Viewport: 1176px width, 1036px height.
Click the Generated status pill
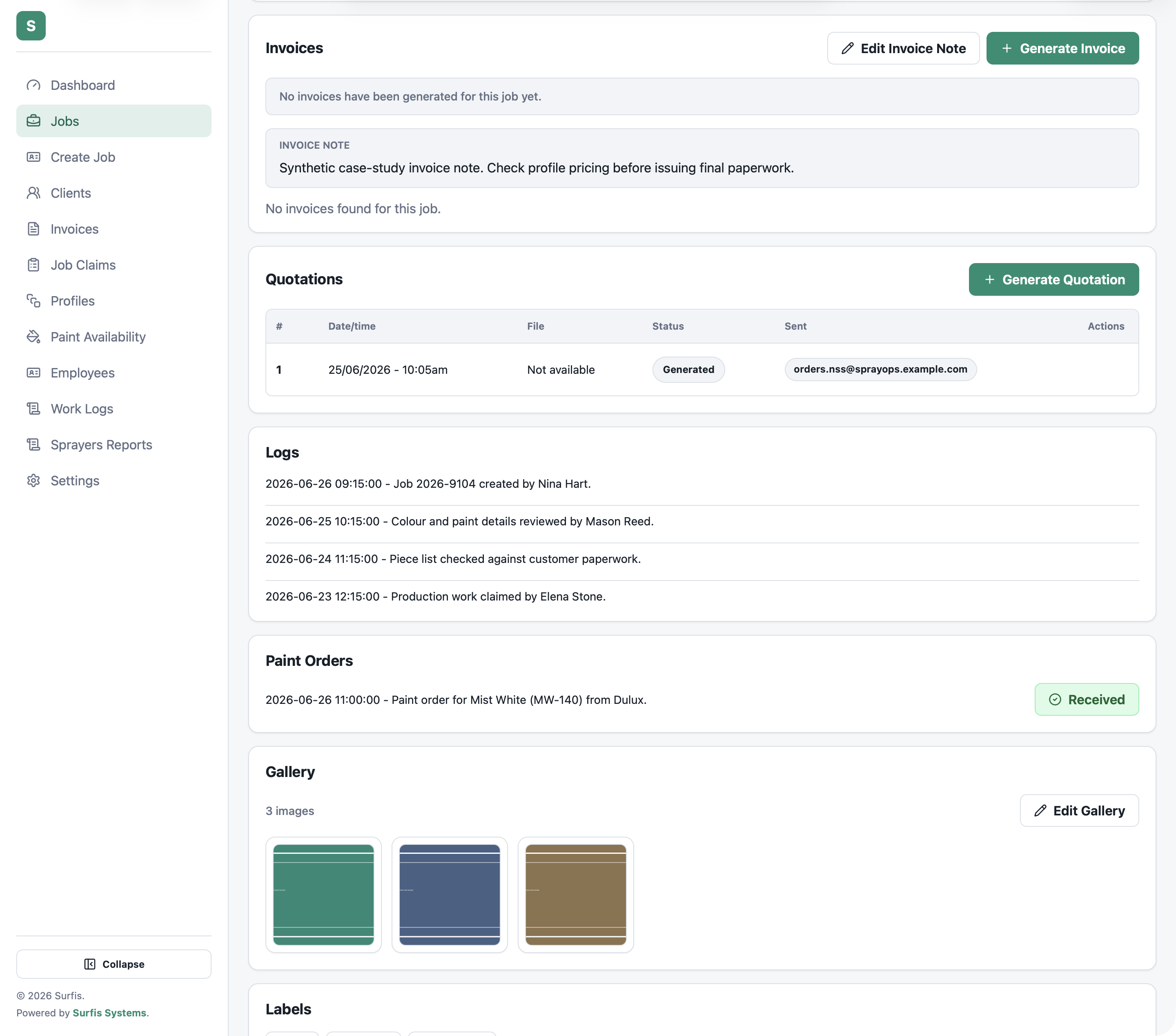point(689,370)
